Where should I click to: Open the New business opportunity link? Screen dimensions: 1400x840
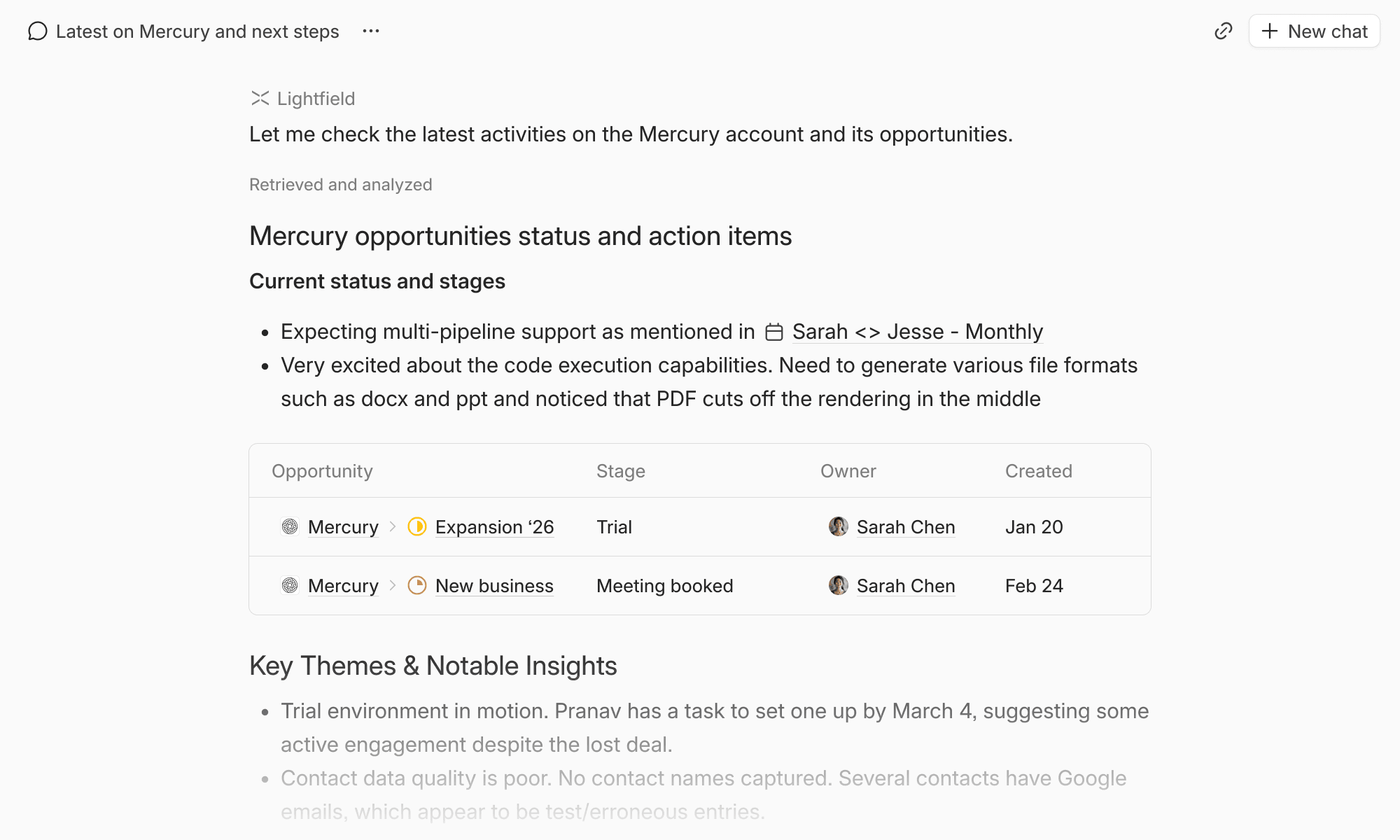pyautogui.click(x=494, y=586)
